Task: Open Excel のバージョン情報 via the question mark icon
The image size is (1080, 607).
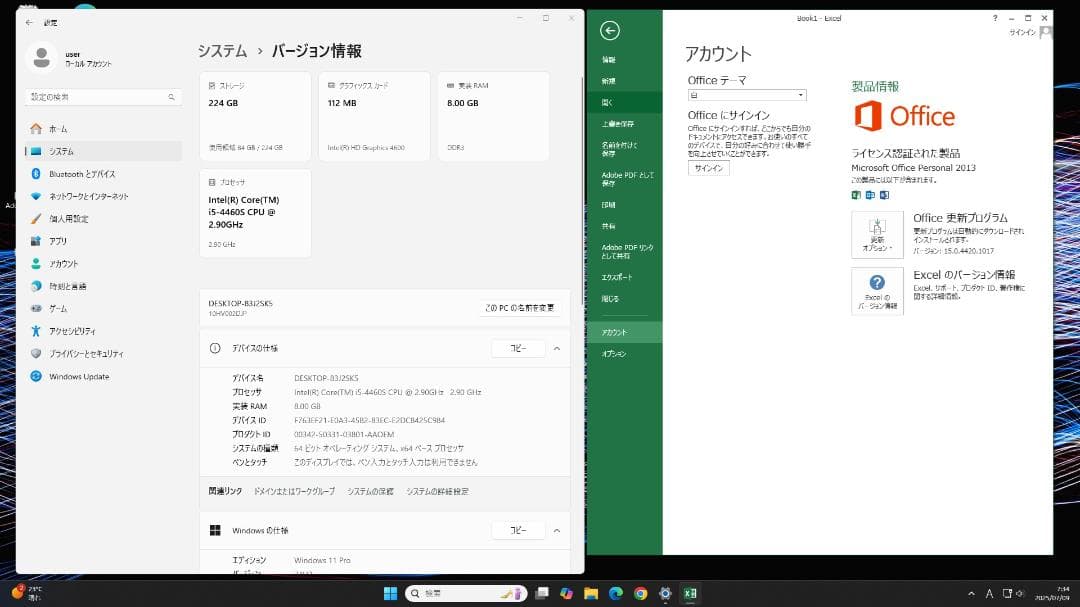Action: point(877,290)
